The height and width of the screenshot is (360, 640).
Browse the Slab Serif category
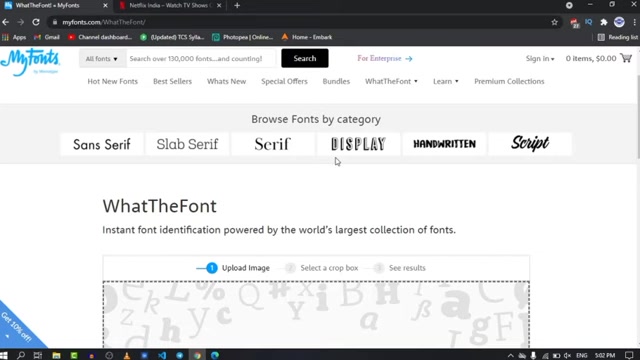pos(187,144)
